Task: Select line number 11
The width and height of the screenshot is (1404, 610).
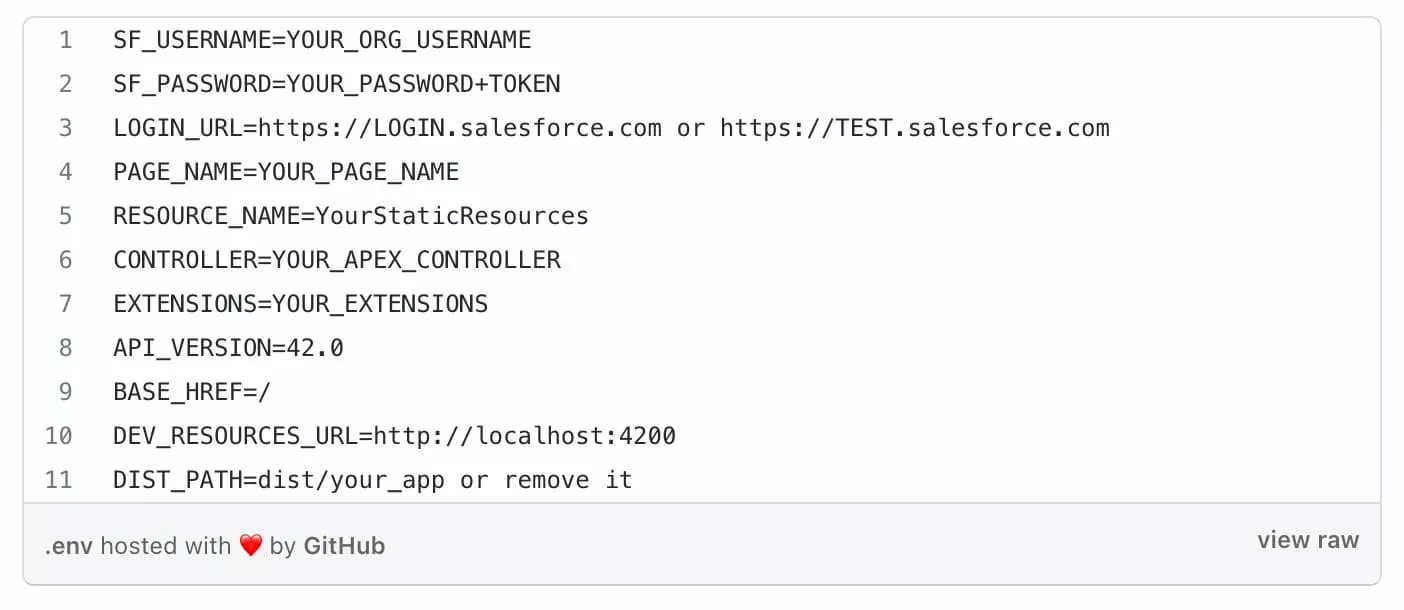Action: (x=59, y=480)
